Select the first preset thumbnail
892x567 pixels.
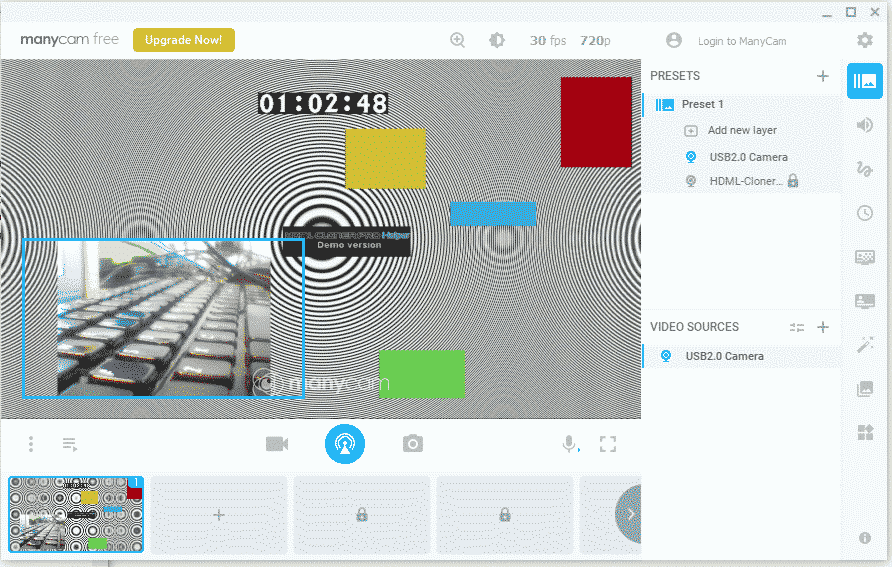click(x=76, y=514)
